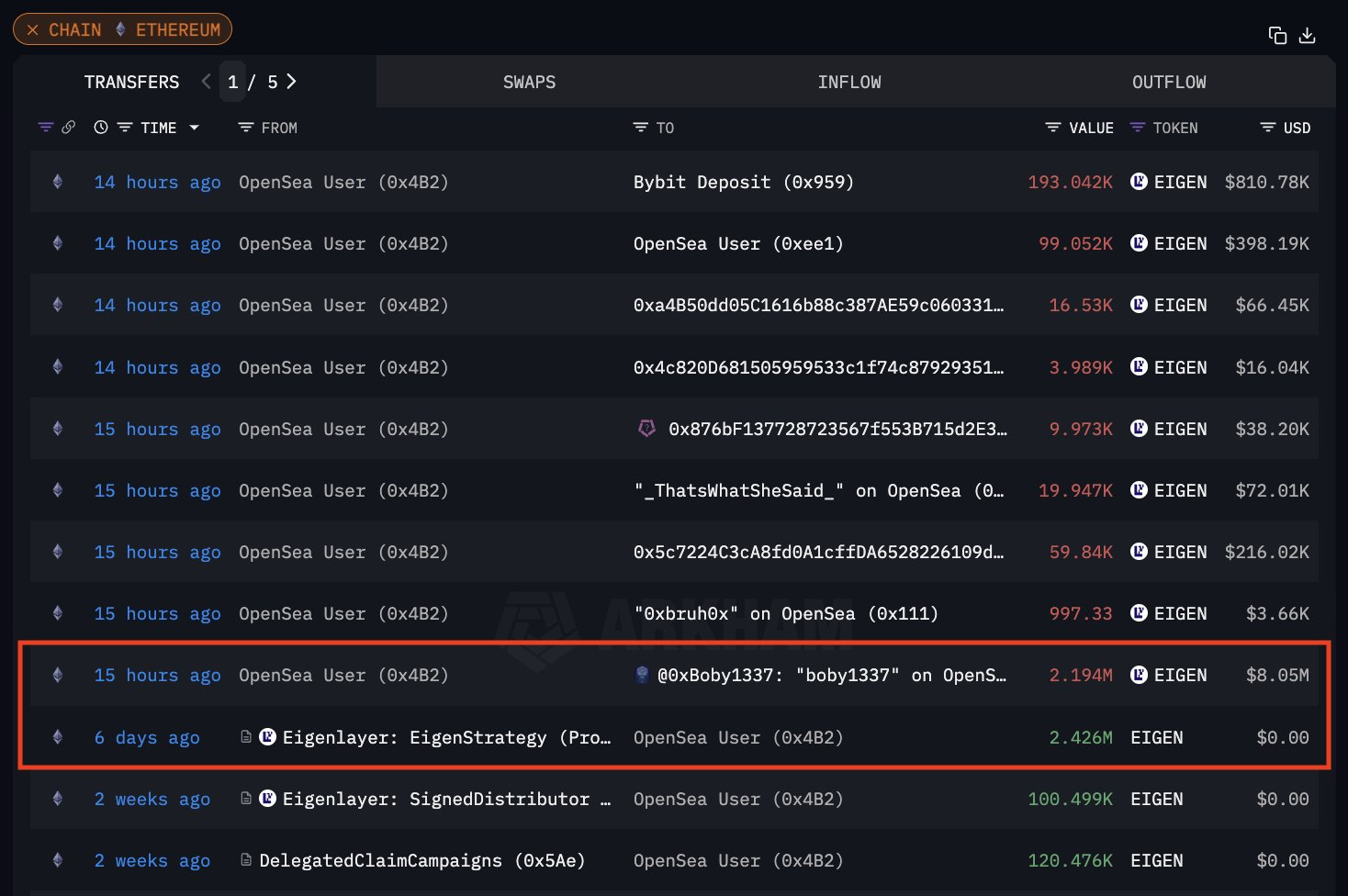Click EIGEN token logo on 997.33 row

coord(1139,613)
